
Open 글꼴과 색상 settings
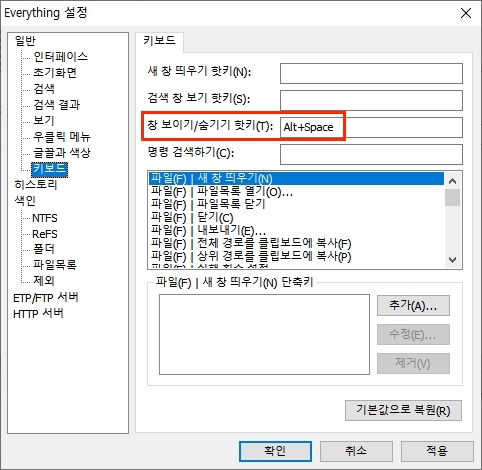pos(62,152)
